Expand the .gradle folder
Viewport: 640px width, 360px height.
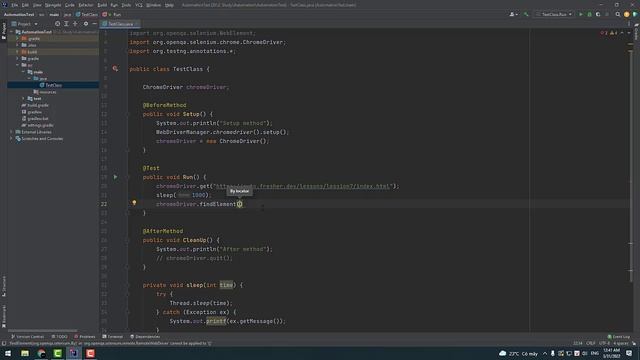pos(18,38)
